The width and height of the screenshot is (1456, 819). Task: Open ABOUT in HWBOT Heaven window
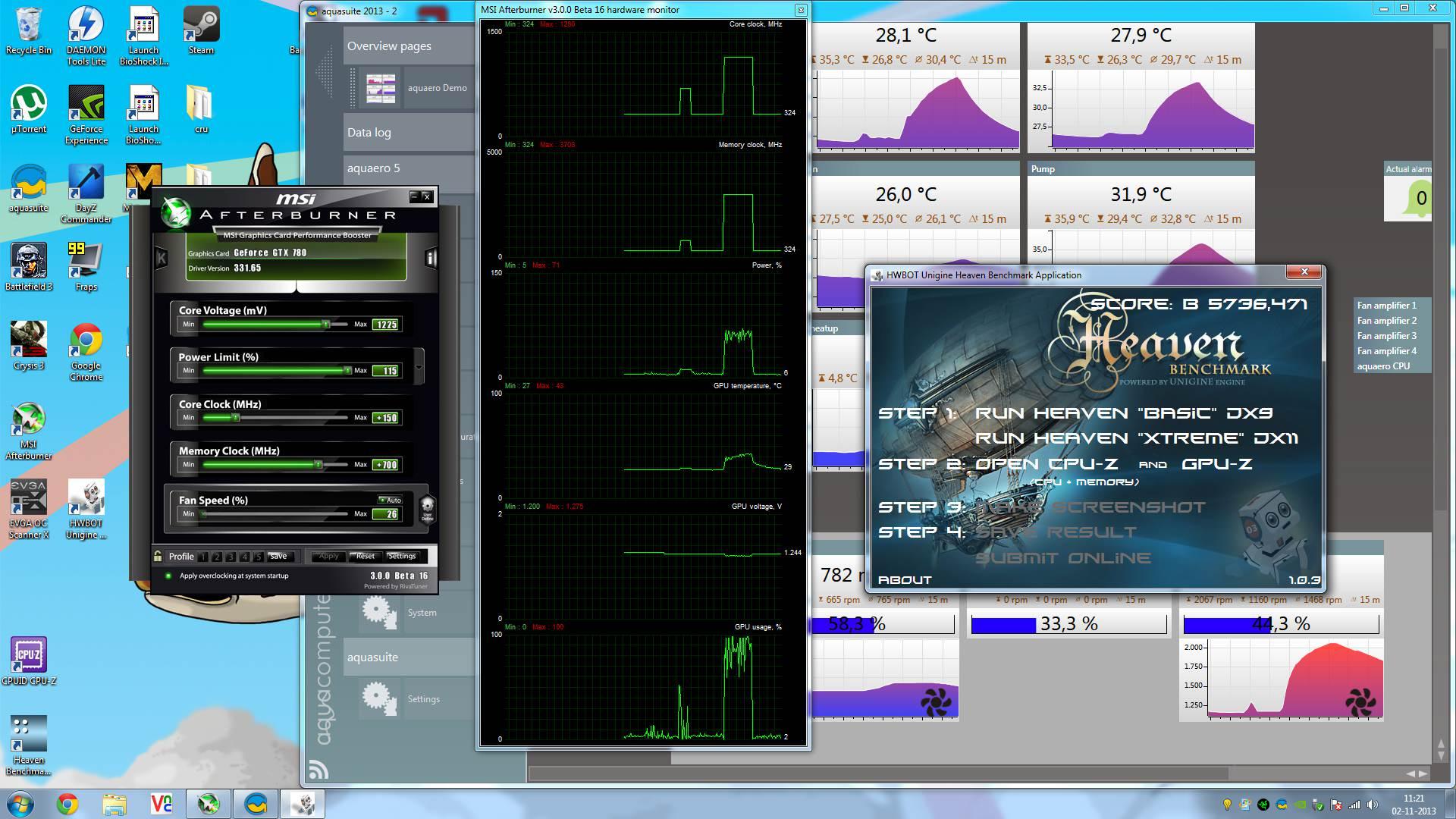coord(905,580)
